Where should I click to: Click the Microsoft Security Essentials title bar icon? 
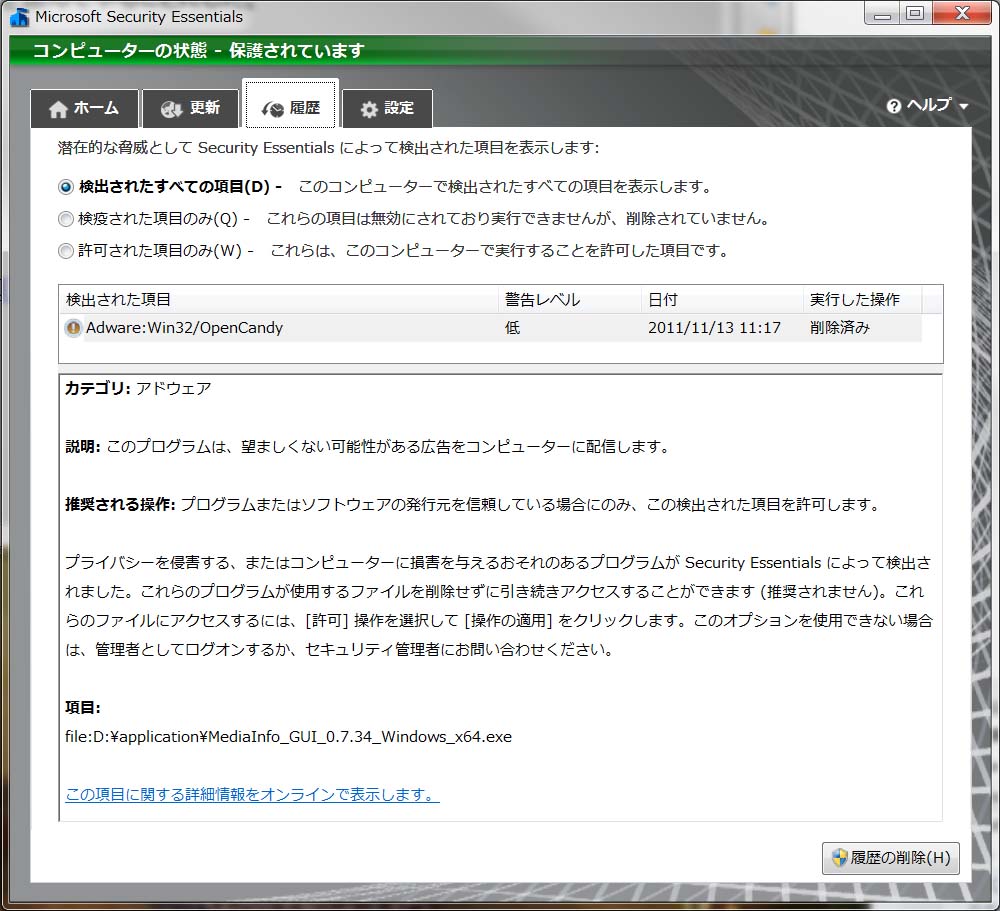pyautogui.click(x=19, y=17)
